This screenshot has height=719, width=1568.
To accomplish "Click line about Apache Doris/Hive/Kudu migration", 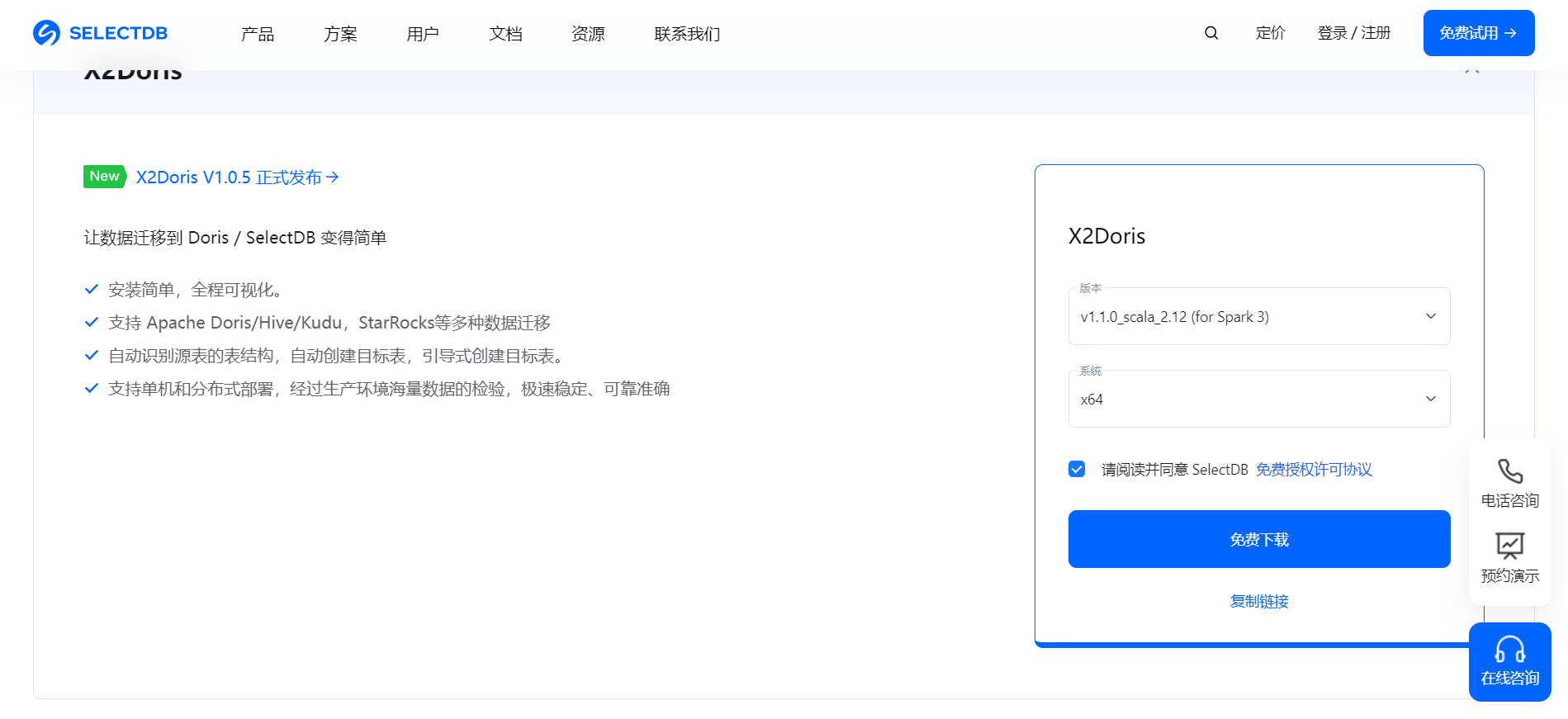I will (x=329, y=323).
